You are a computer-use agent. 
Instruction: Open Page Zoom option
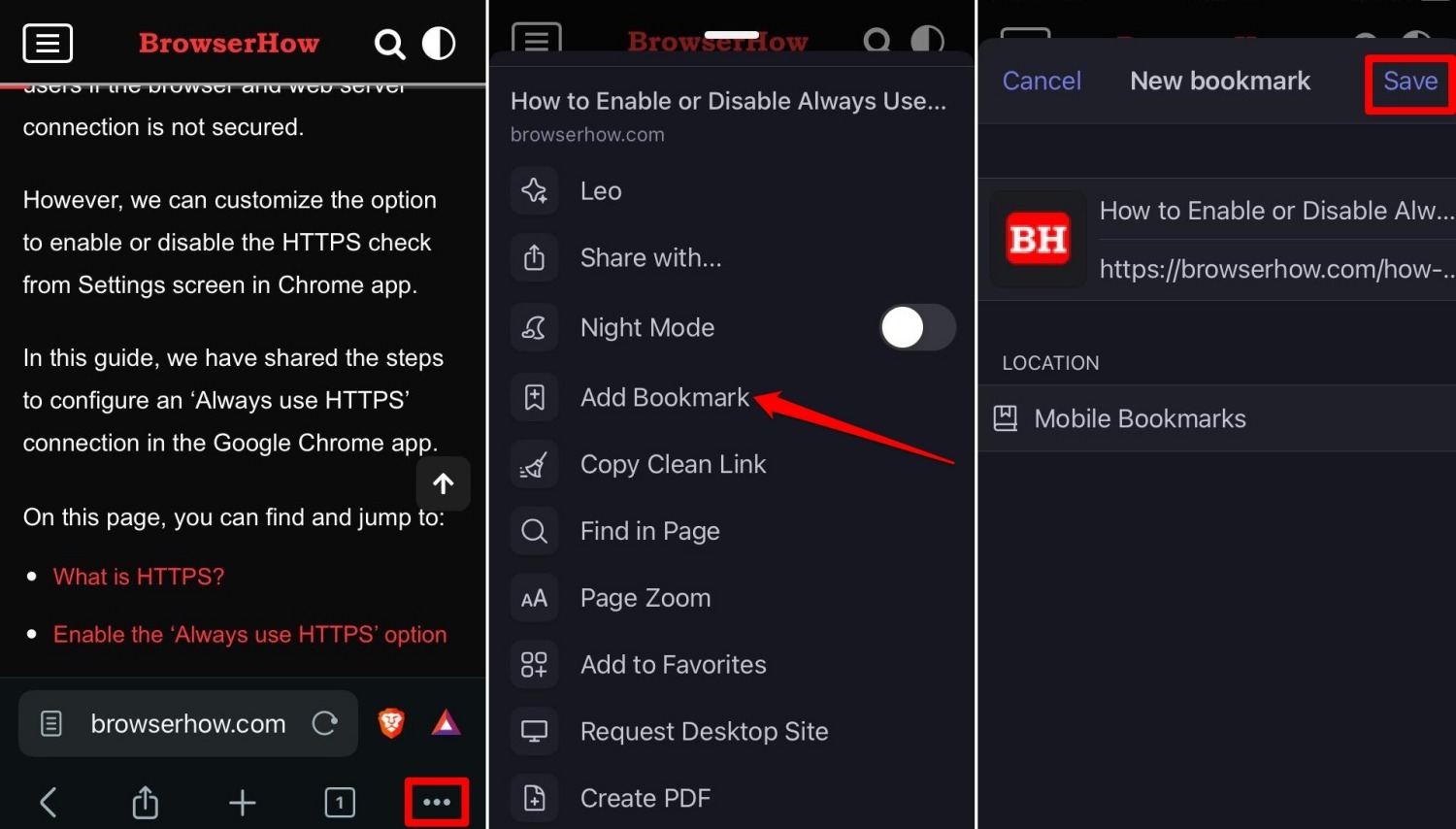click(x=733, y=599)
